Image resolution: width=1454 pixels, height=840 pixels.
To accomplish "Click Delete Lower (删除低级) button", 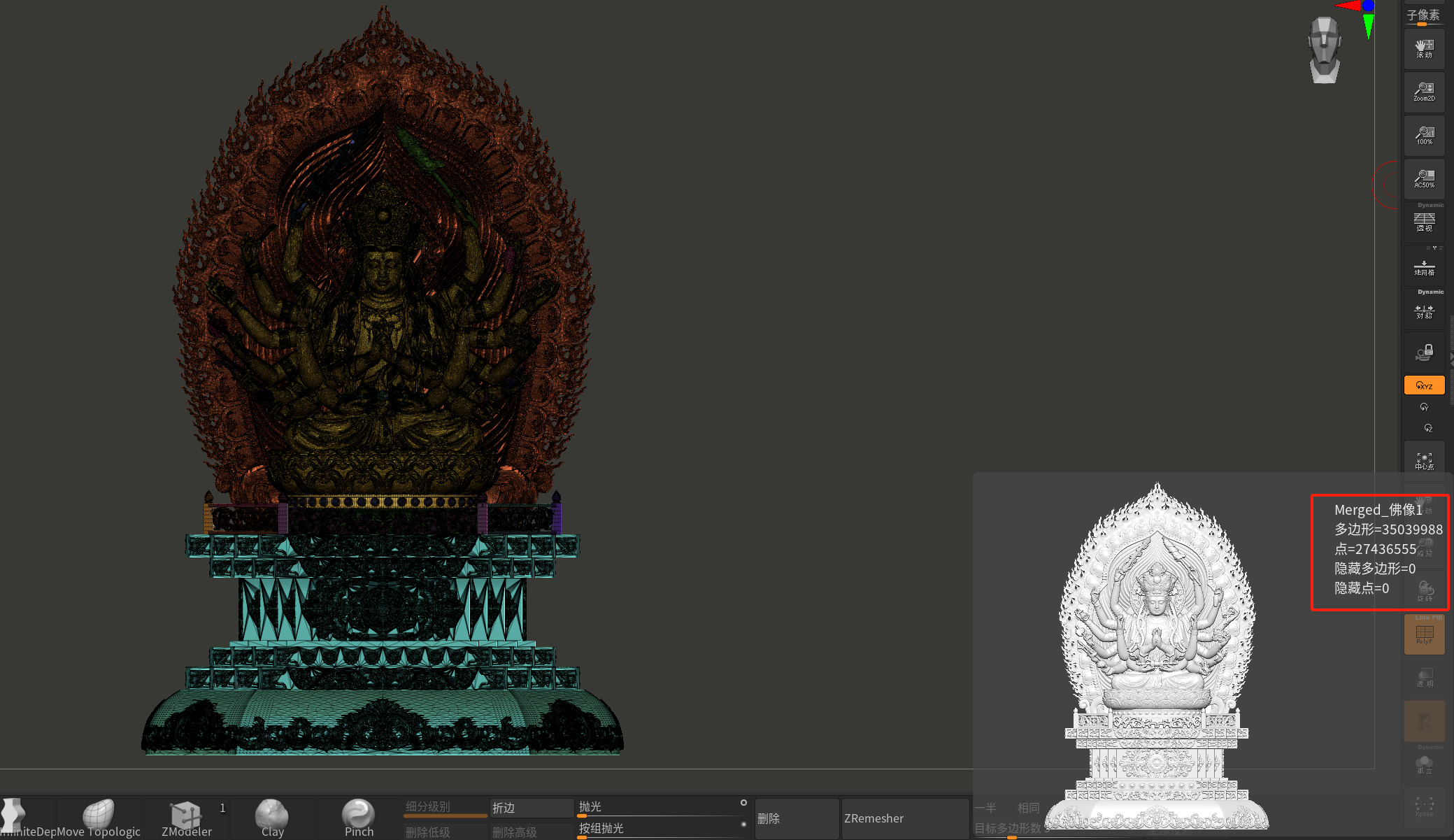I will [x=445, y=832].
